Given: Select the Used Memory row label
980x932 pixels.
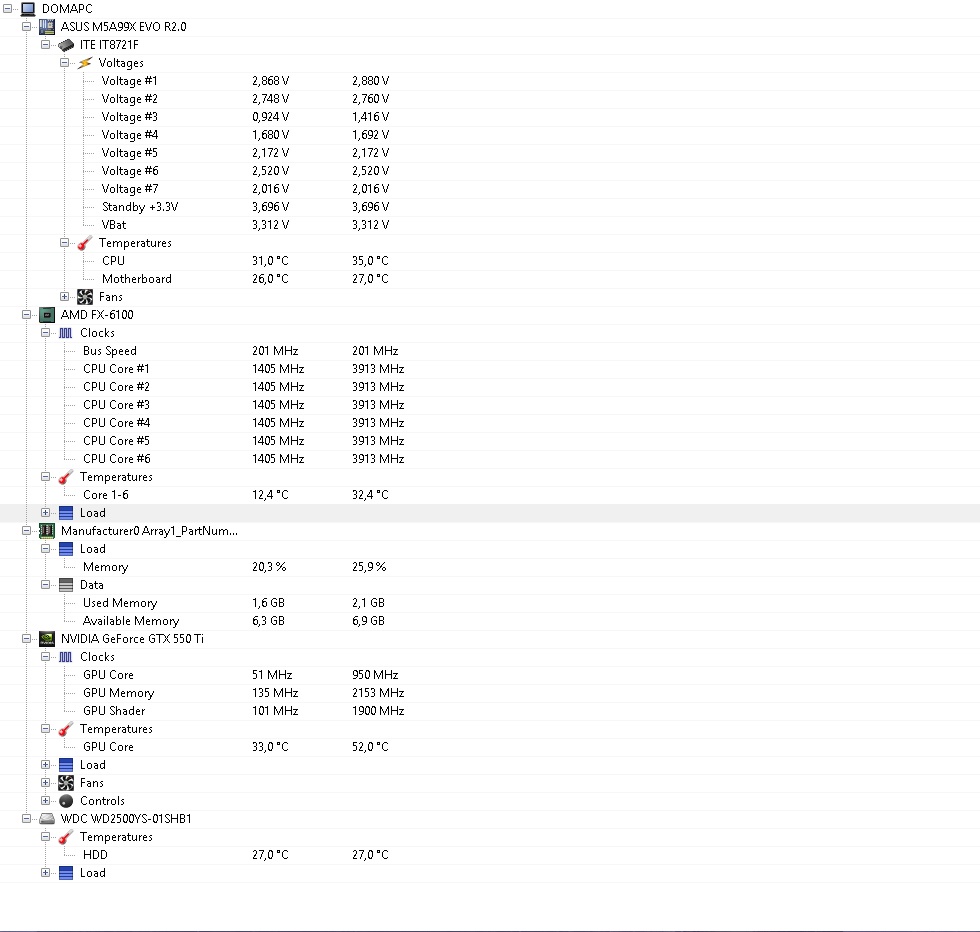Looking at the screenshot, I should (120, 603).
